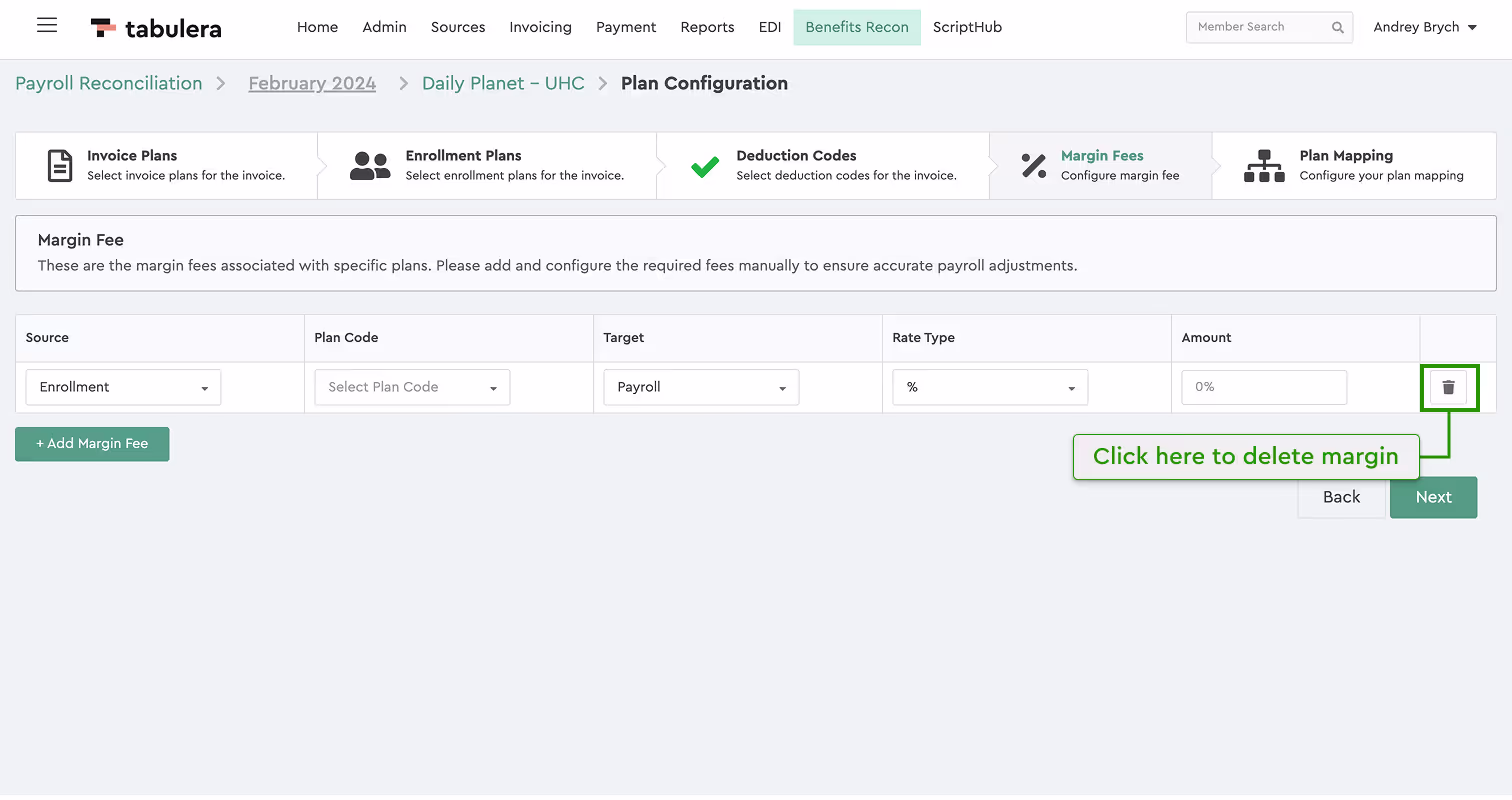This screenshot has height=800, width=1512.
Task: Delete the margin fee row via trash icon
Action: [x=1448, y=387]
